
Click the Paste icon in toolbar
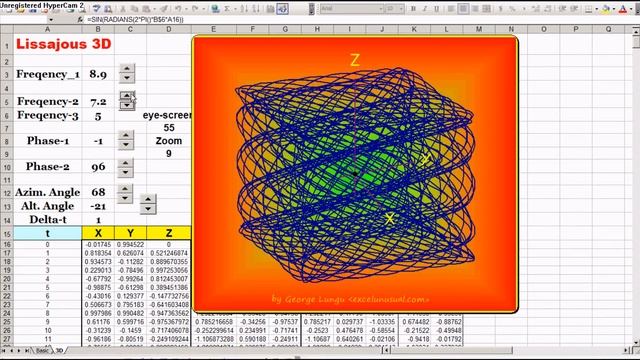tap(146, 9)
